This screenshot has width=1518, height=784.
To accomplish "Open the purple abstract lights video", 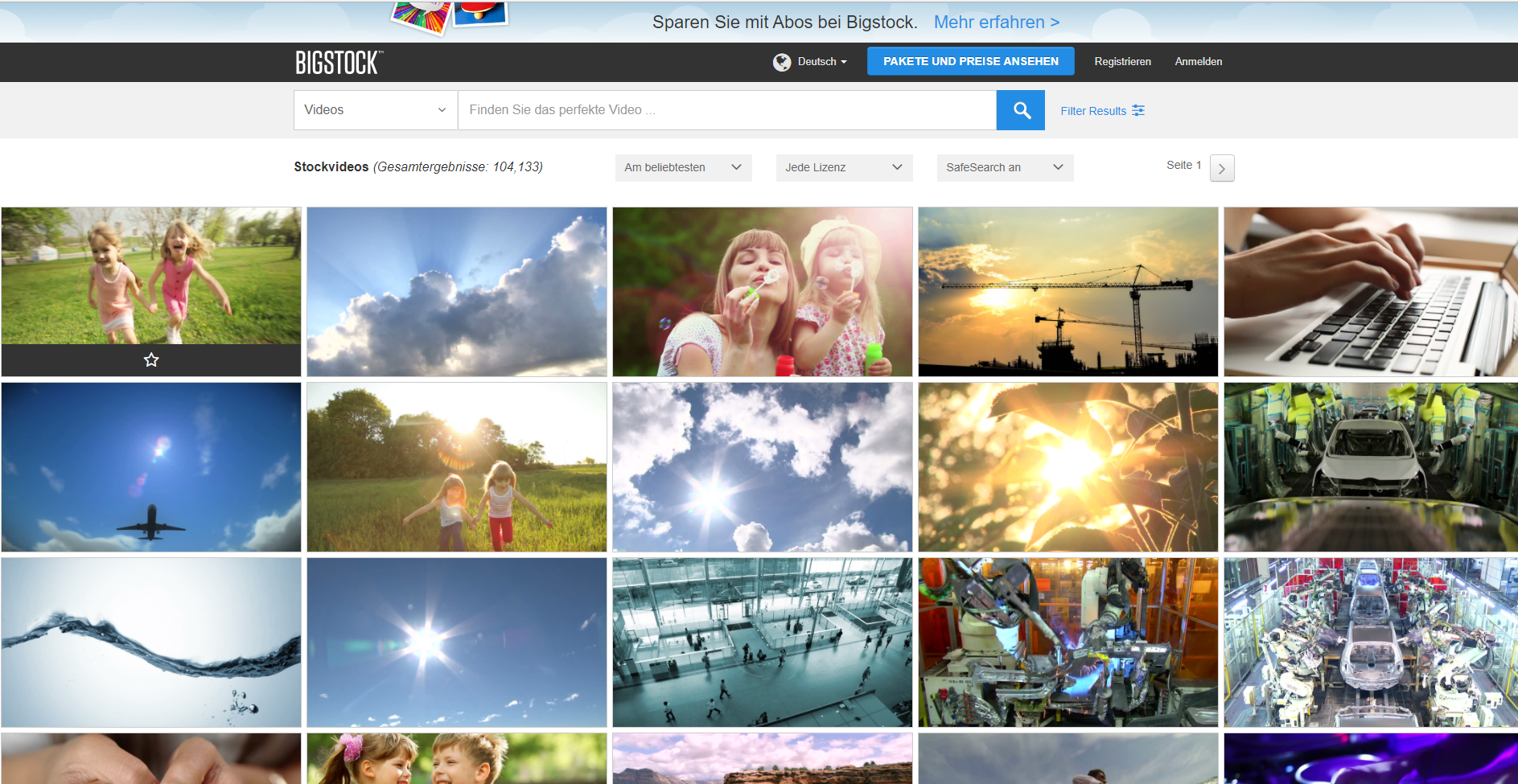I will 1371,758.
